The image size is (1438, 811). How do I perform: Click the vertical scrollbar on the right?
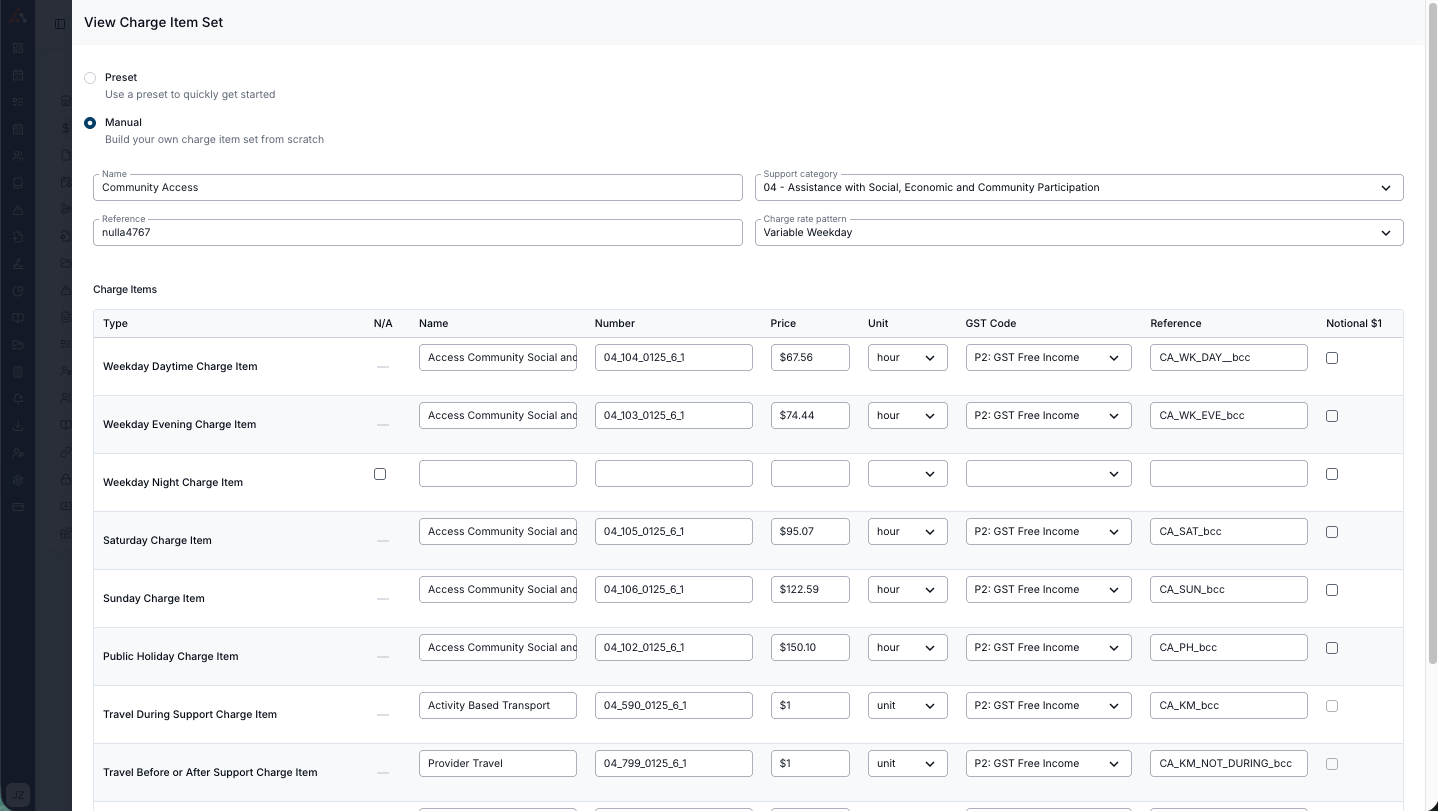[x=1431, y=330]
